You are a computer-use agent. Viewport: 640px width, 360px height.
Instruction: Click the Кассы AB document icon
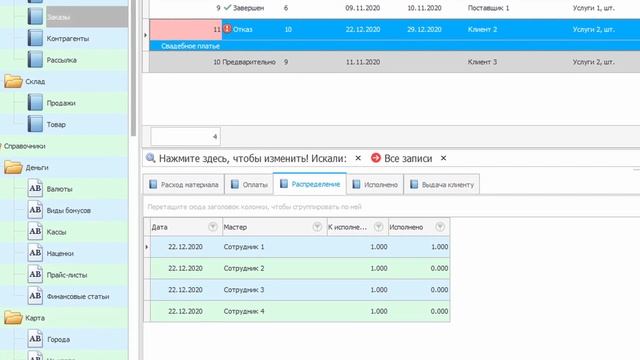coord(35,231)
